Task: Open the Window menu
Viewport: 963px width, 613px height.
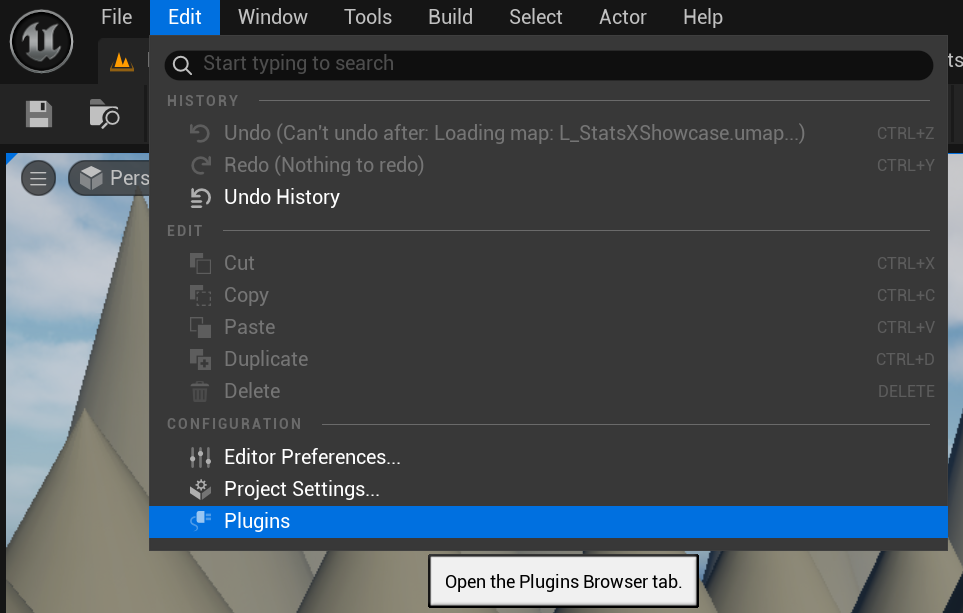Action: point(272,17)
